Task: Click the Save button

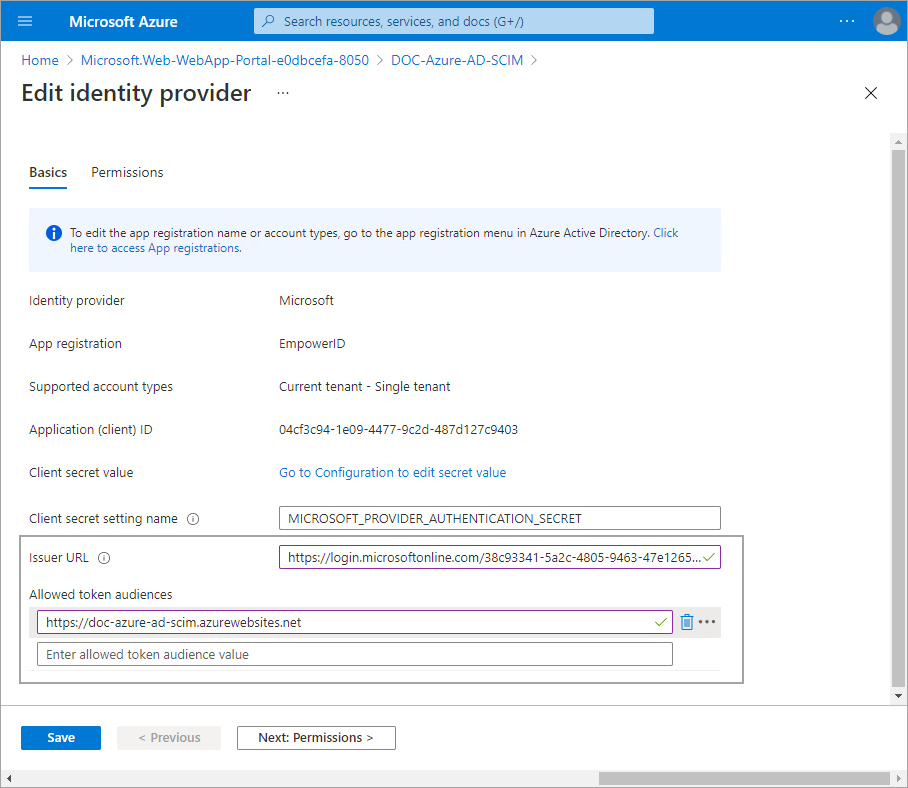Action: (61, 737)
